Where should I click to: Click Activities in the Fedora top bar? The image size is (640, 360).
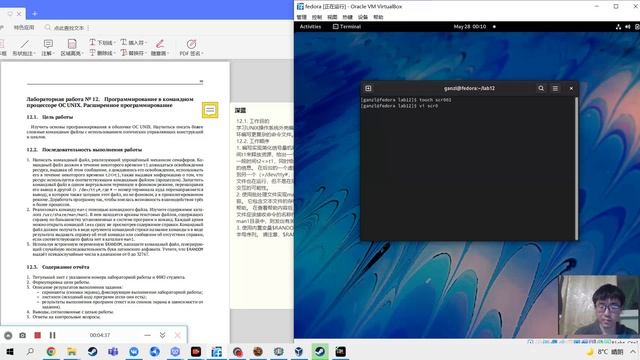click(310, 27)
